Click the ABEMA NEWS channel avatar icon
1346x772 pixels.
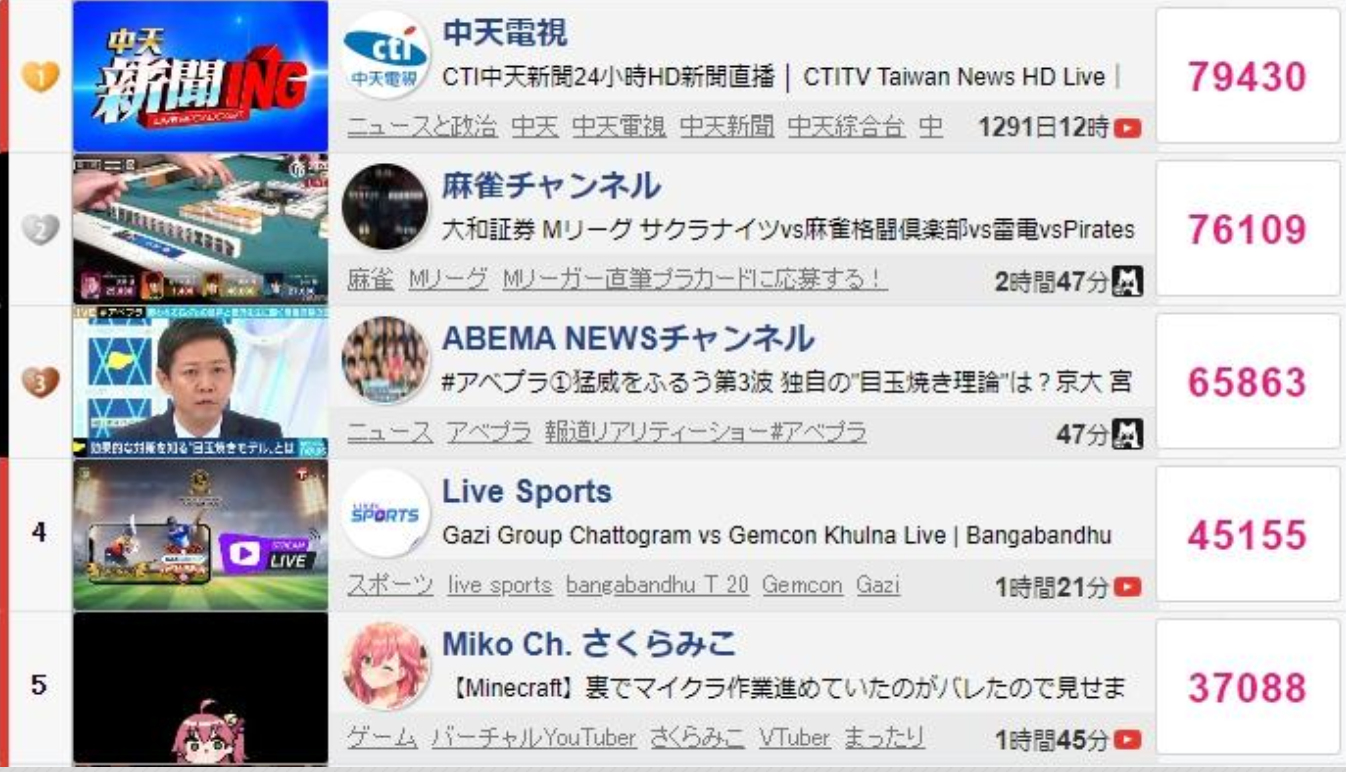click(386, 360)
